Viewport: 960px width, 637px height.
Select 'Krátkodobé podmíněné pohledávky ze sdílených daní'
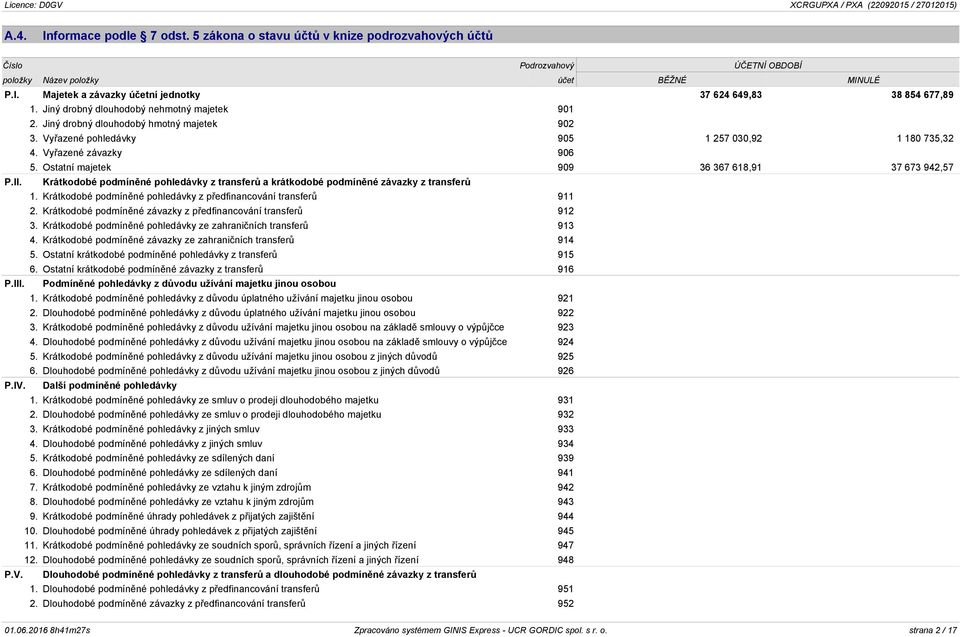click(159, 458)
